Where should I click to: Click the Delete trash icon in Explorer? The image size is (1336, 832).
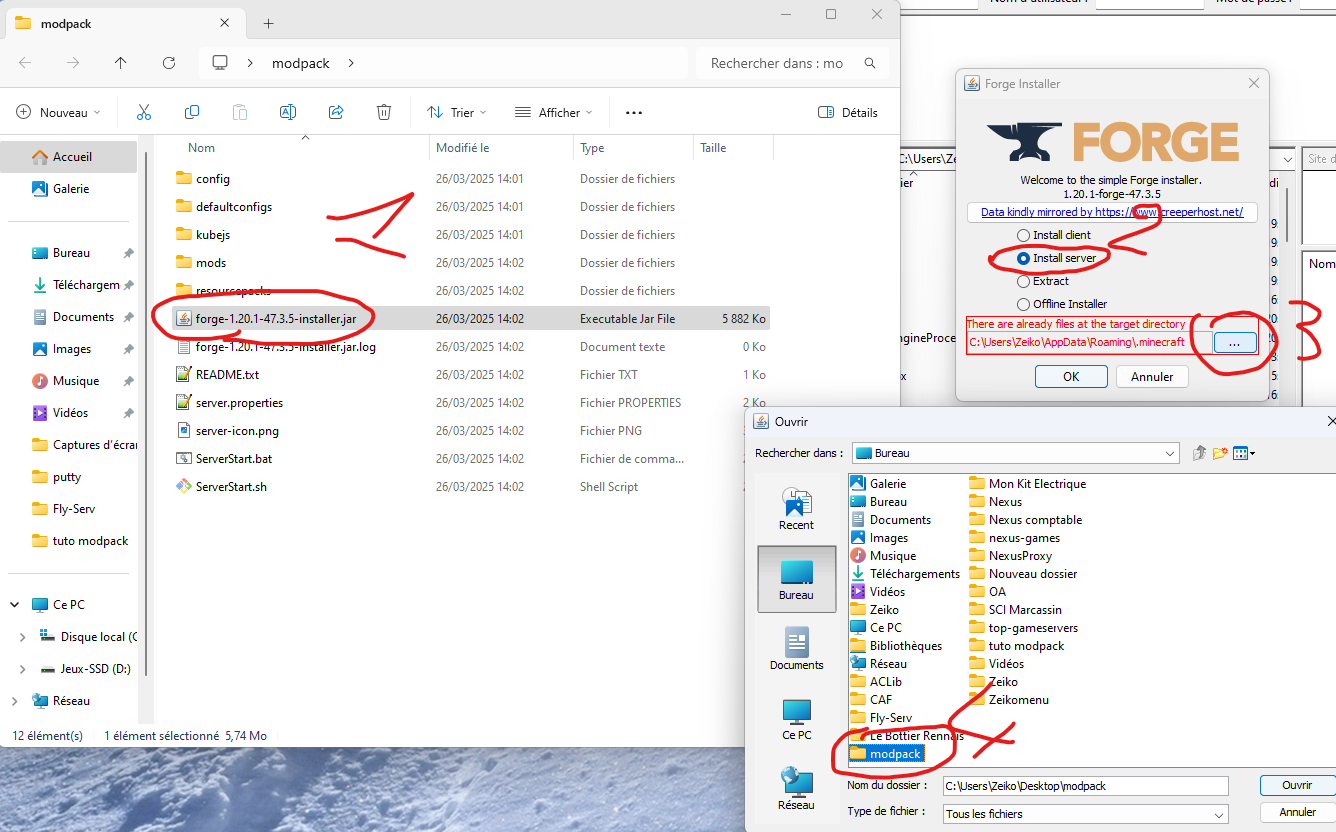[x=384, y=112]
